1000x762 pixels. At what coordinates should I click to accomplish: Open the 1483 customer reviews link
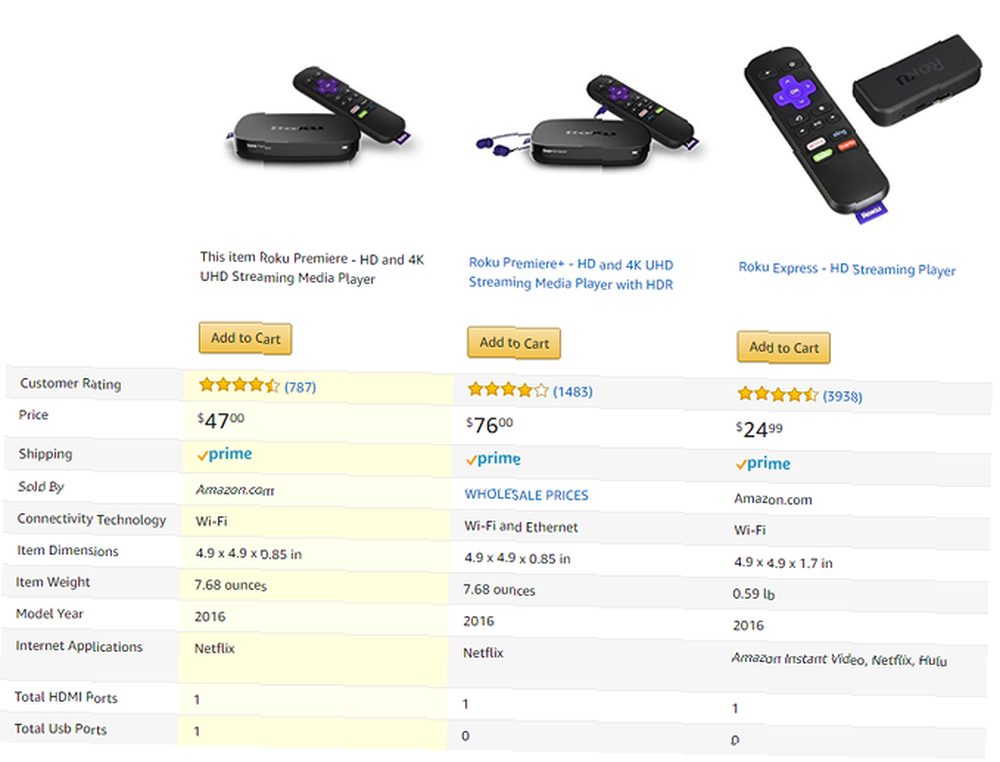point(573,392)
